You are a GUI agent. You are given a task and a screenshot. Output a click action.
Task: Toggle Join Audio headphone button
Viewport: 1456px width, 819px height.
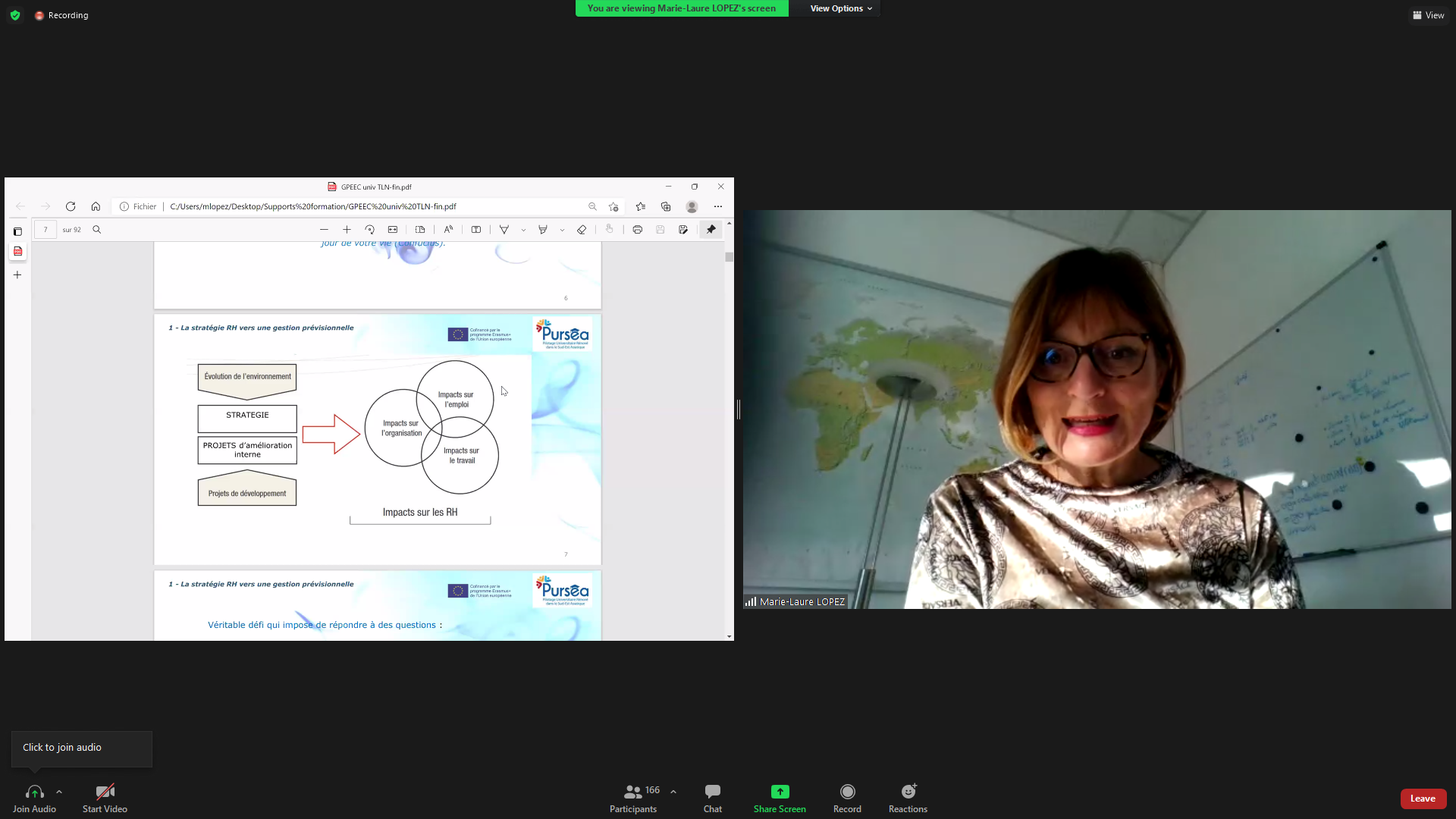tap(34, 792)
